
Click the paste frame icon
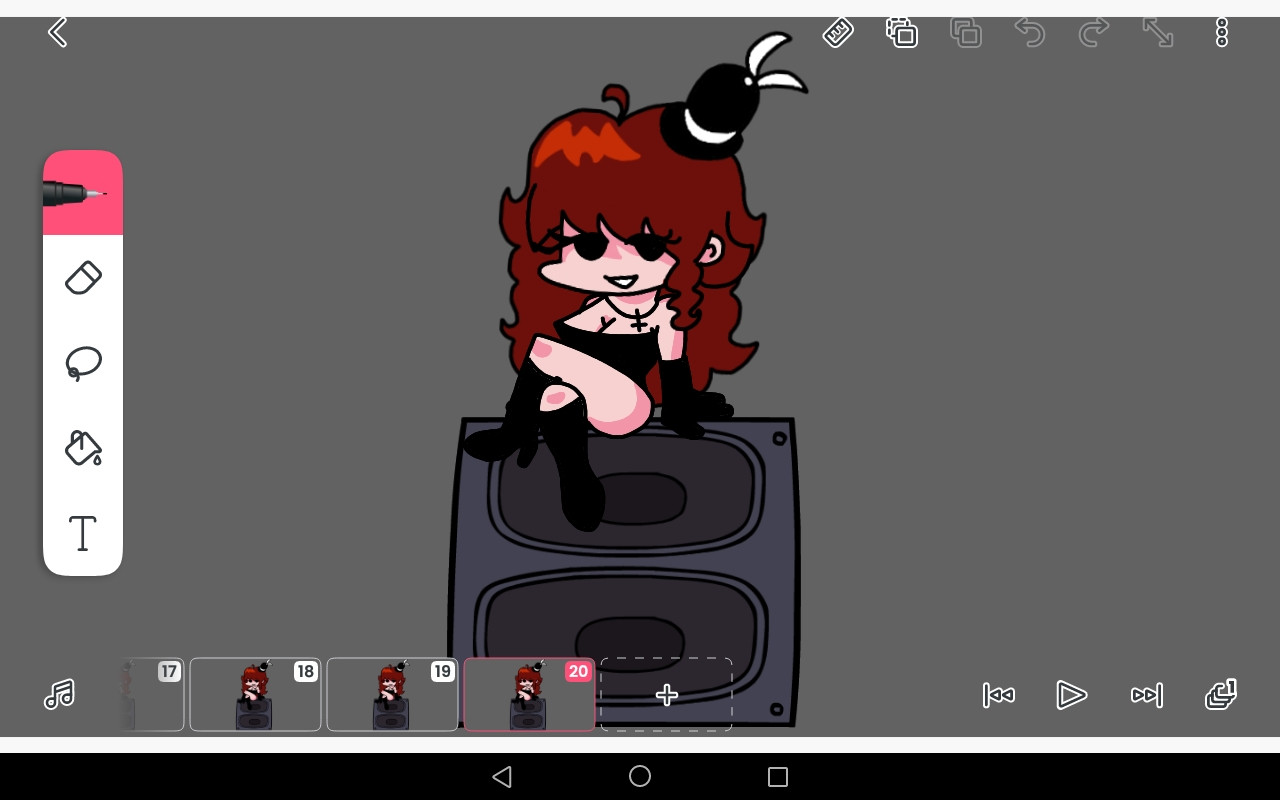point(966,33)
